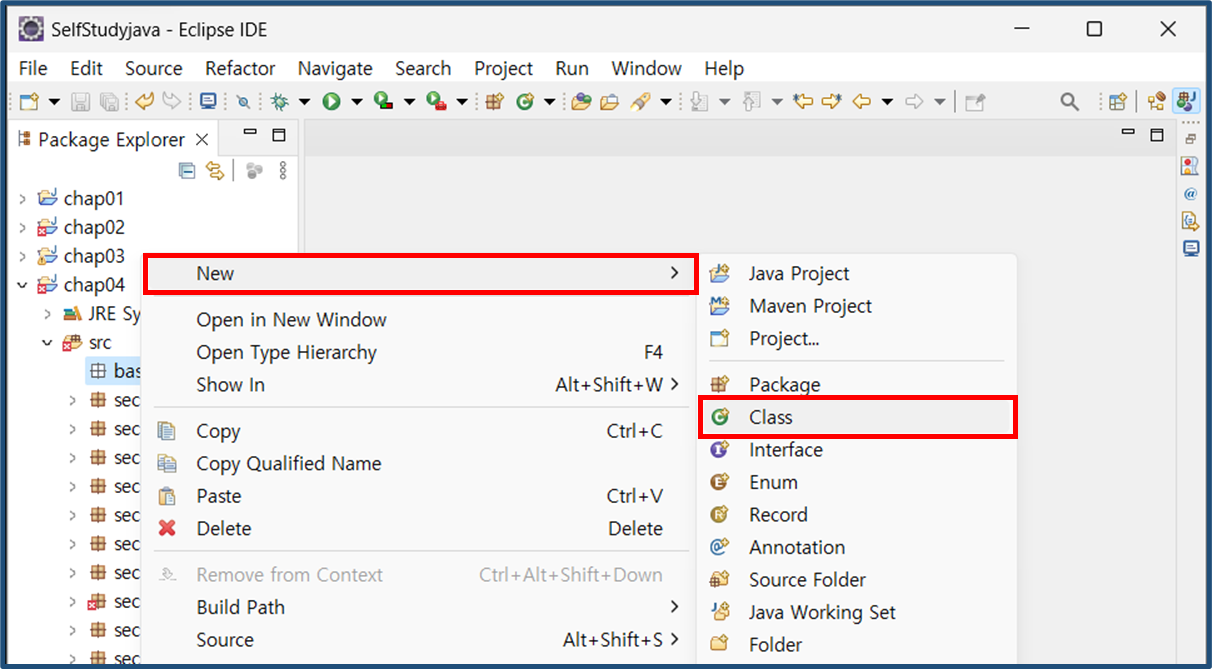The width and height of the screenshot is (1212, 669).
Task: Collapse the src folder
Action: tap(47, 343)
